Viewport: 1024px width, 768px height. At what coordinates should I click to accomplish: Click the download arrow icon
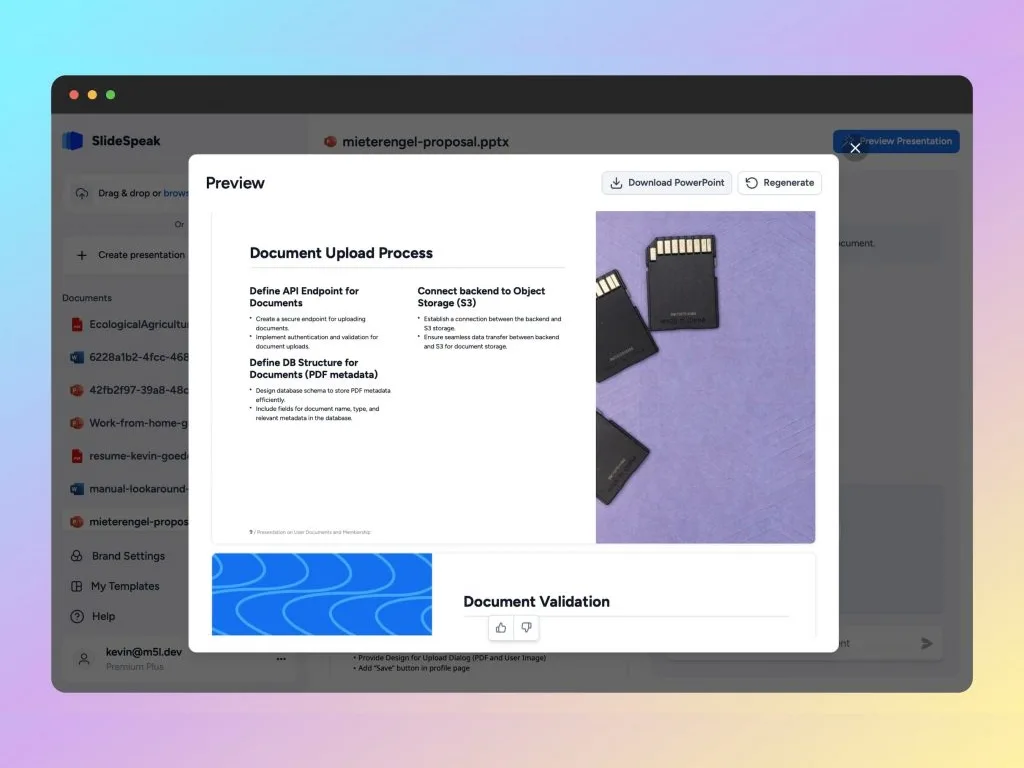pyautogui.click(x=616, y=183)
